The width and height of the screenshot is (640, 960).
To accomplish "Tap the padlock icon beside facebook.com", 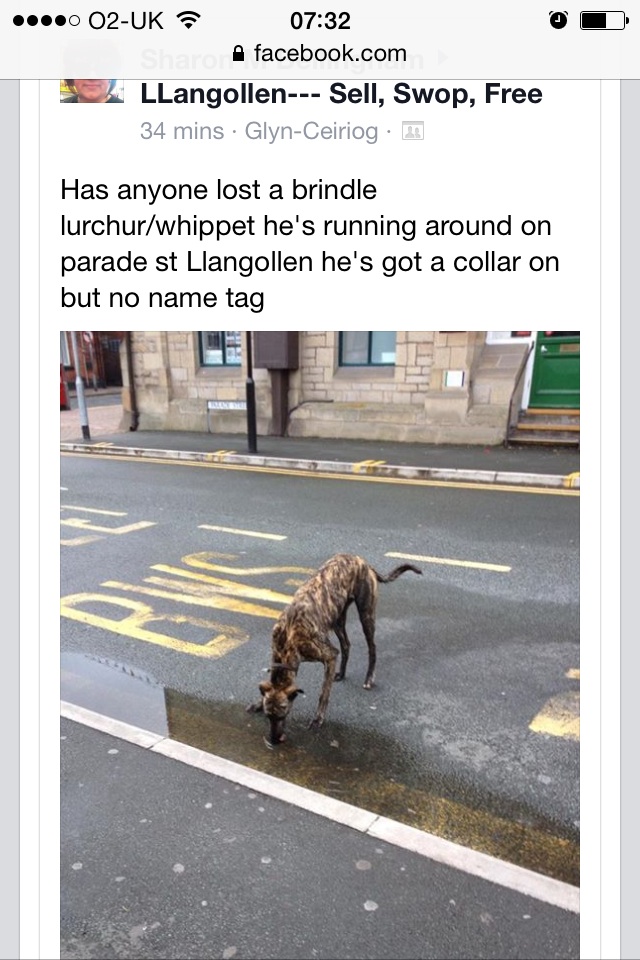I will 239,53.
